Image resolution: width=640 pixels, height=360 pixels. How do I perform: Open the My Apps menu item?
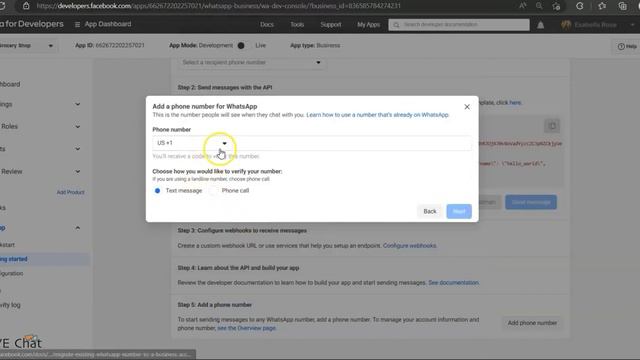point(368,24)
